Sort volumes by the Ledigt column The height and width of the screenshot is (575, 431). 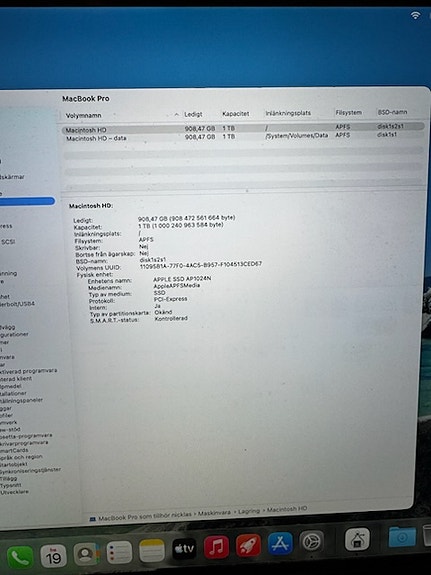pos(193,114)
